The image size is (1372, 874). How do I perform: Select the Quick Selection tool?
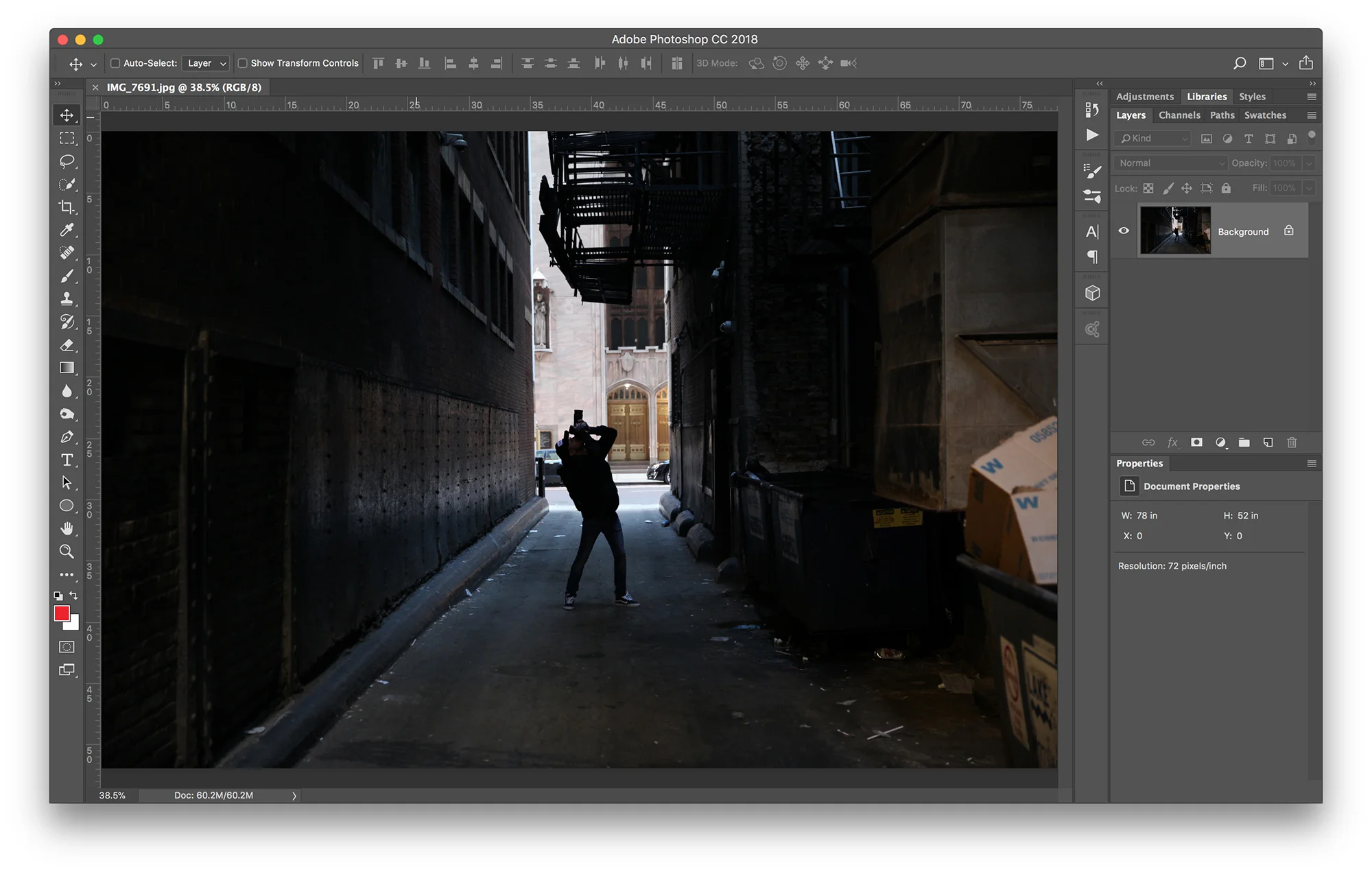tap(67, 184)
